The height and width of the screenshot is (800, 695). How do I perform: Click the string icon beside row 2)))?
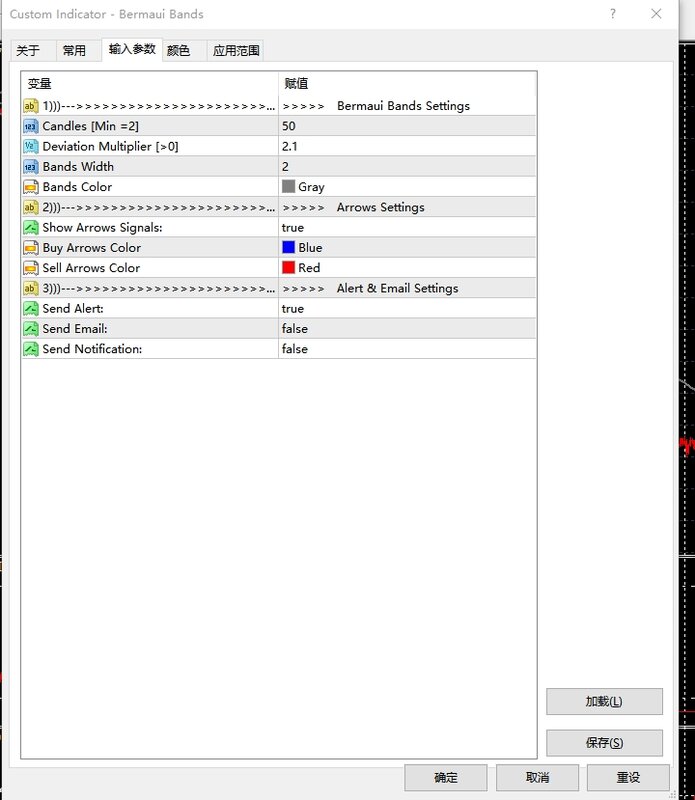[31, 207]
